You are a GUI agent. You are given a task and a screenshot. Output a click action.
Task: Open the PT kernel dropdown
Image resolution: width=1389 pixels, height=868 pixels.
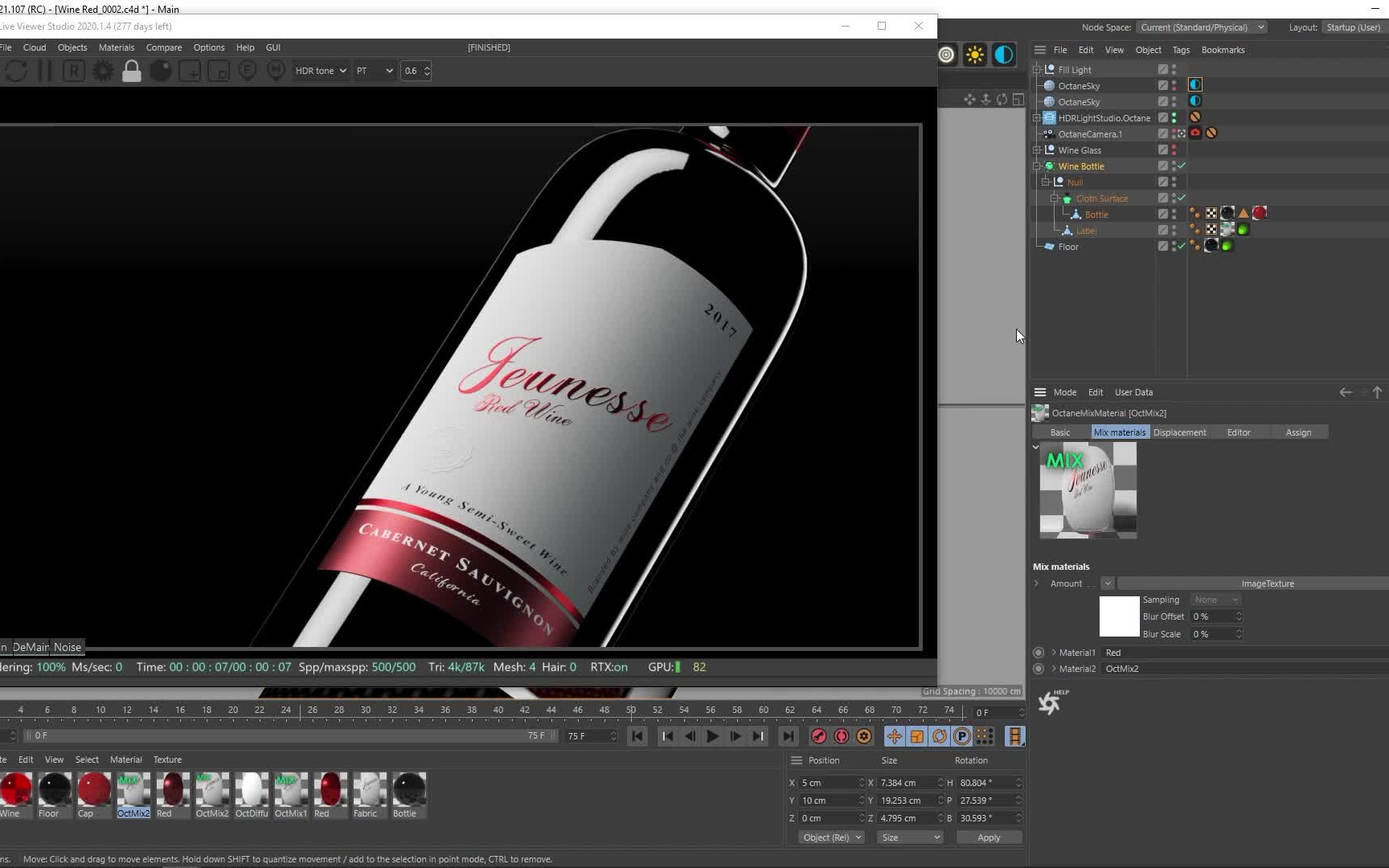[x=375, y=71]
